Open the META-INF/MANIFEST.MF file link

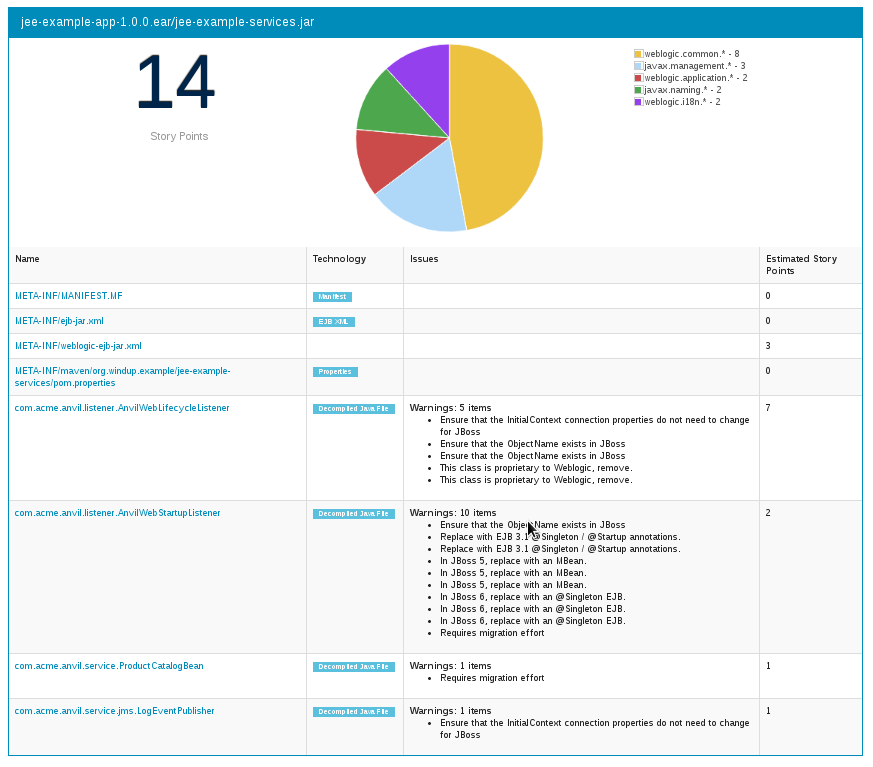(x=68, y=296)
